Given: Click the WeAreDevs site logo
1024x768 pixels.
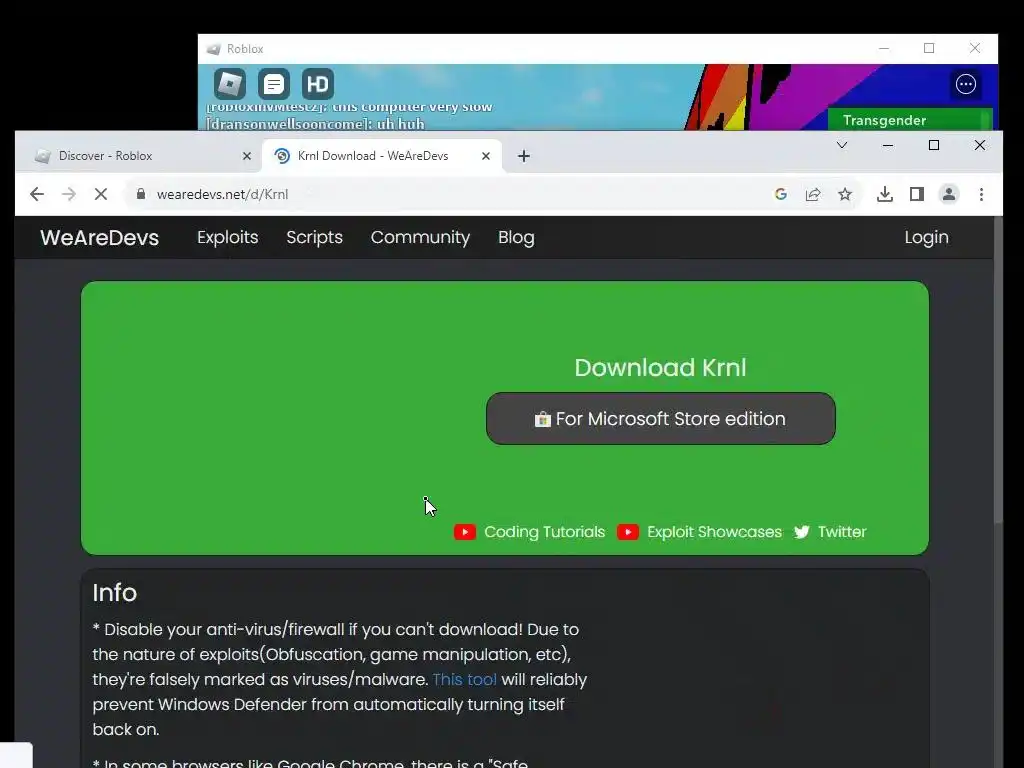Looking at the screenshot, I should coord(99,238).
